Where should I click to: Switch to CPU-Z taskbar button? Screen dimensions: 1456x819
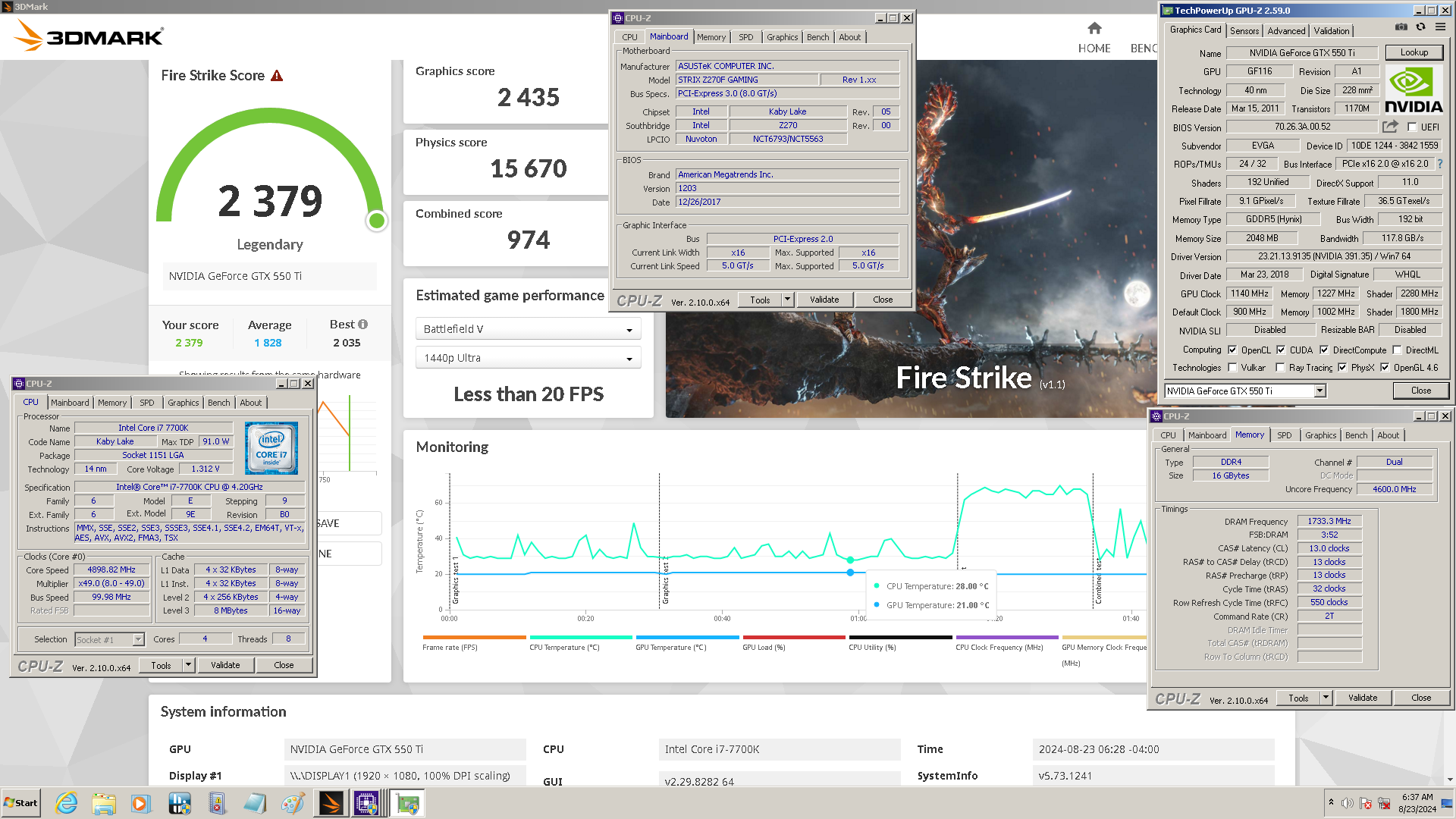point(367,803)
